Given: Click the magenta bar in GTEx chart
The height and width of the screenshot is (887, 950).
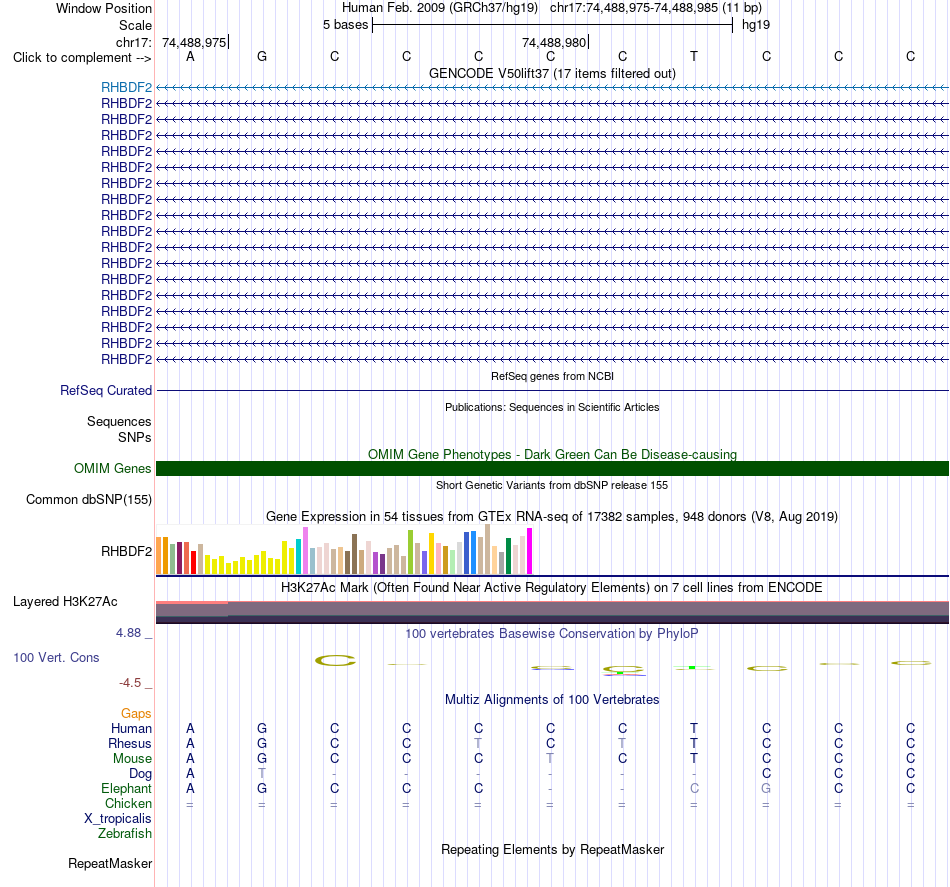Looking at the screenshot, I should [x=529, y=551].
